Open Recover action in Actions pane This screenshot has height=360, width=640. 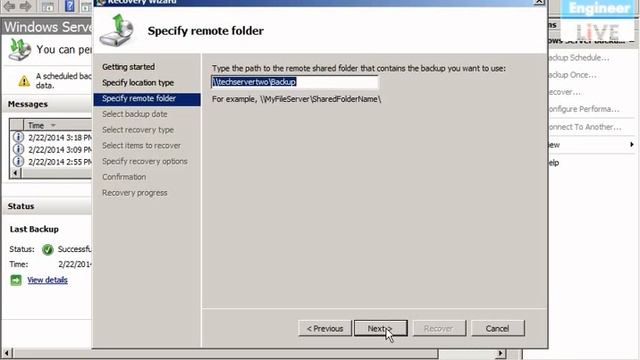click(x=564, y=92)
